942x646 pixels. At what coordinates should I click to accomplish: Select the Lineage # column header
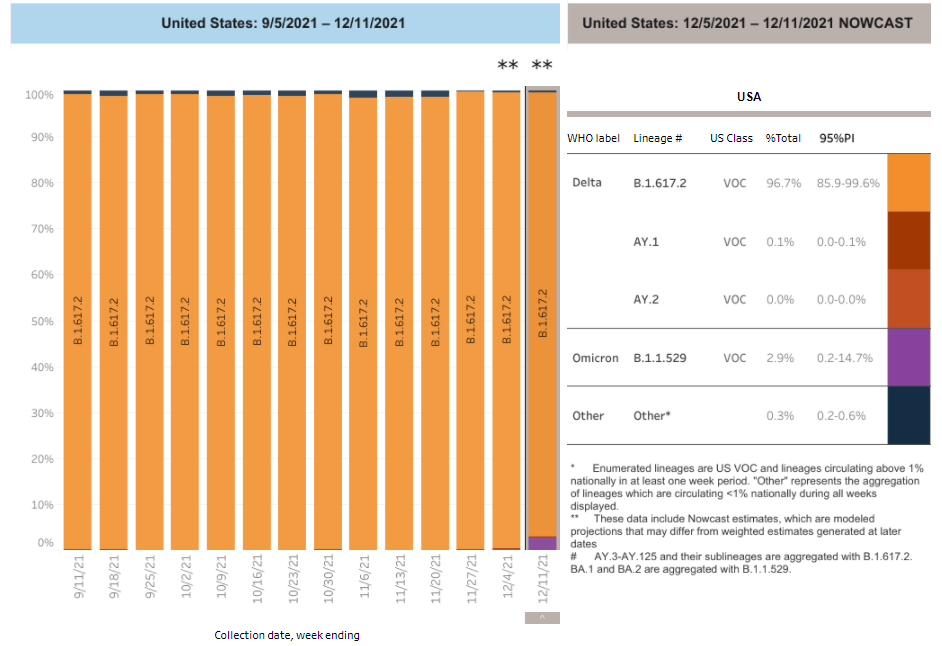tap(657, 138)
